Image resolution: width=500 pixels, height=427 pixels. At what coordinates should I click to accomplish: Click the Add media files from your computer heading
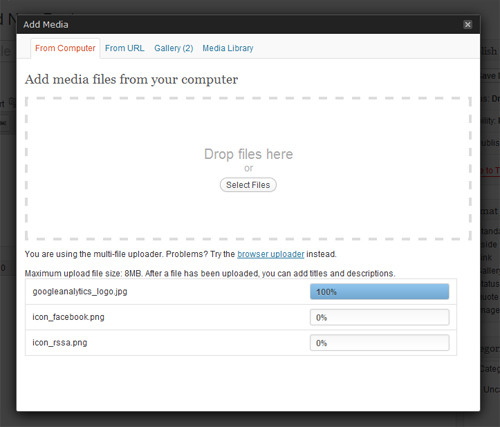coord(131,80)
